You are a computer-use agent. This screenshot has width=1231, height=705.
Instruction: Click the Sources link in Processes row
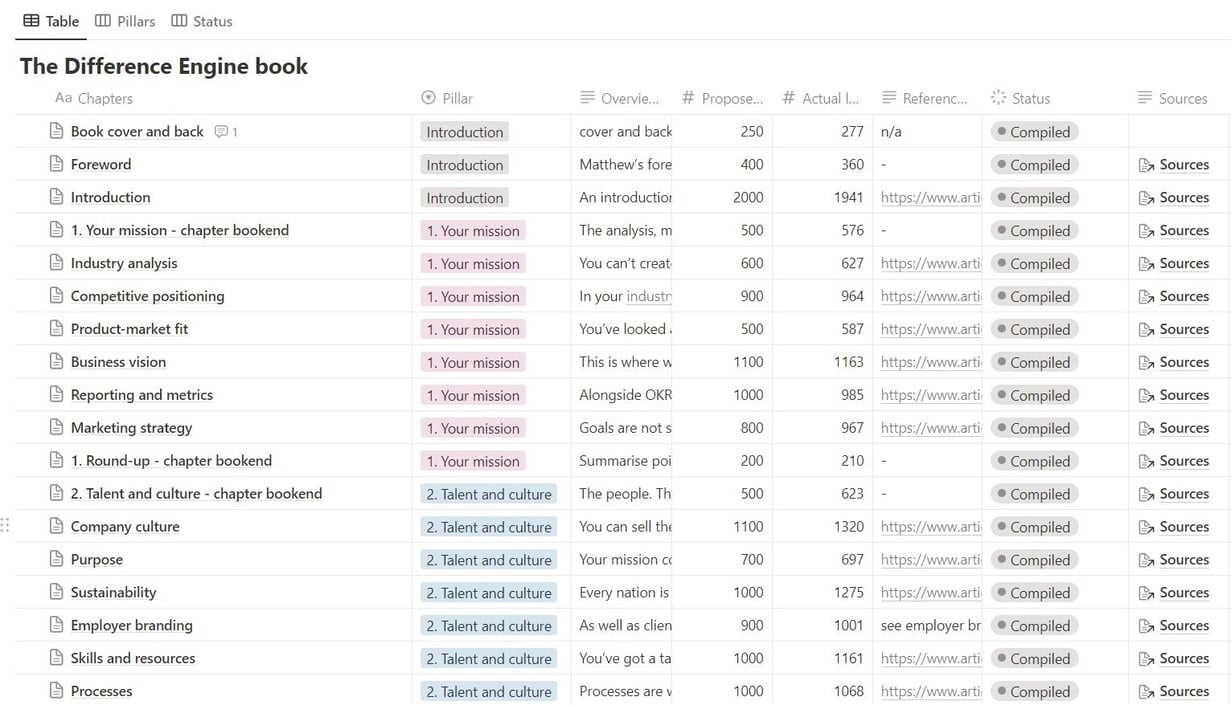1184,691
